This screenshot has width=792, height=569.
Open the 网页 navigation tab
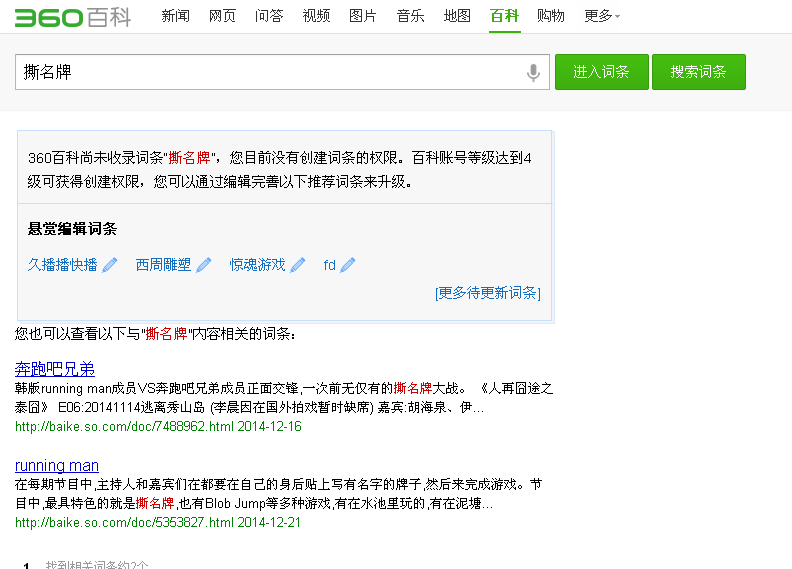point(222,16)
